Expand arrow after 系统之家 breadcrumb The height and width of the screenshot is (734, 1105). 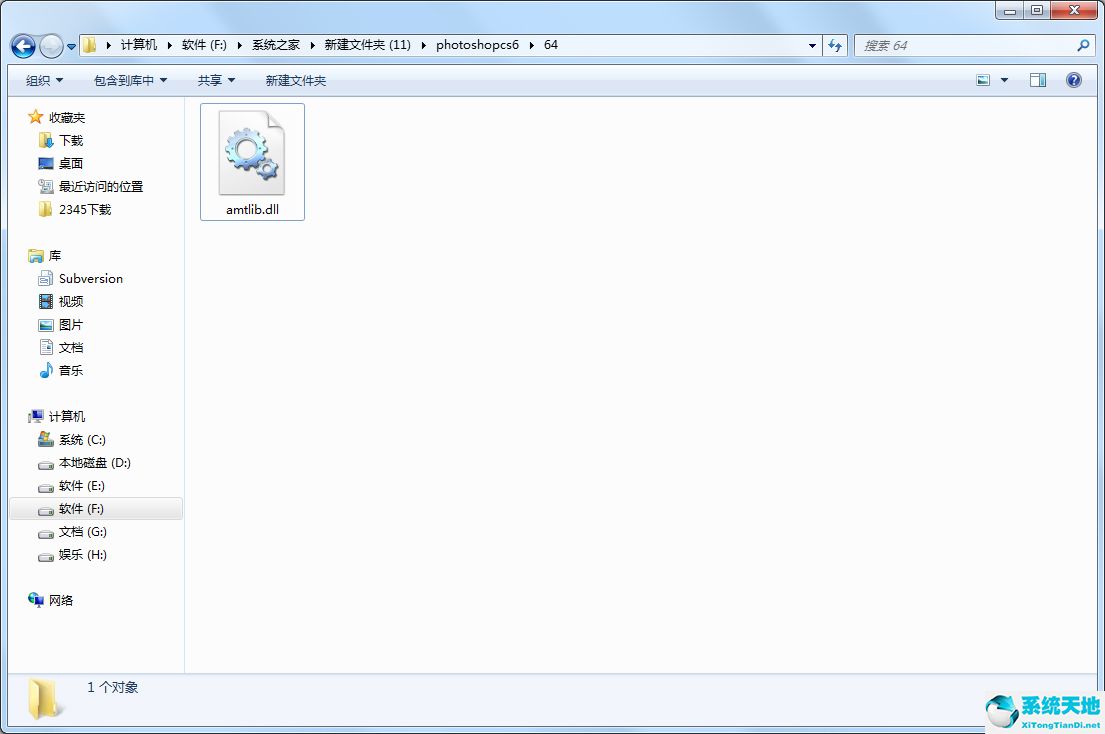click(312, 45)
